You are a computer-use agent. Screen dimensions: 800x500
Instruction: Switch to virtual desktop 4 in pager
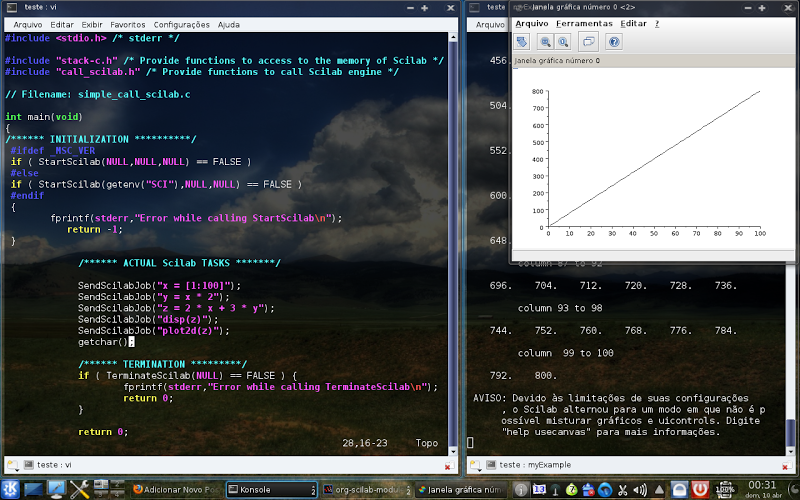(117, 494)
